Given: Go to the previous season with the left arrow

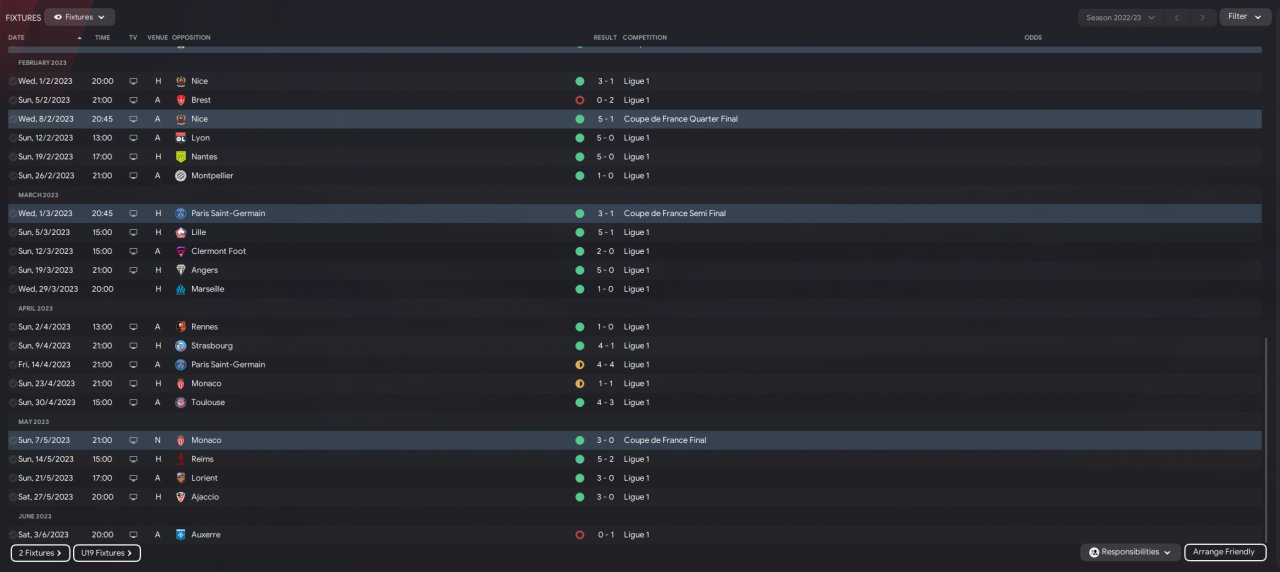Looking at the screenshot, I should pyautogui.click(x=1177, y=17).
